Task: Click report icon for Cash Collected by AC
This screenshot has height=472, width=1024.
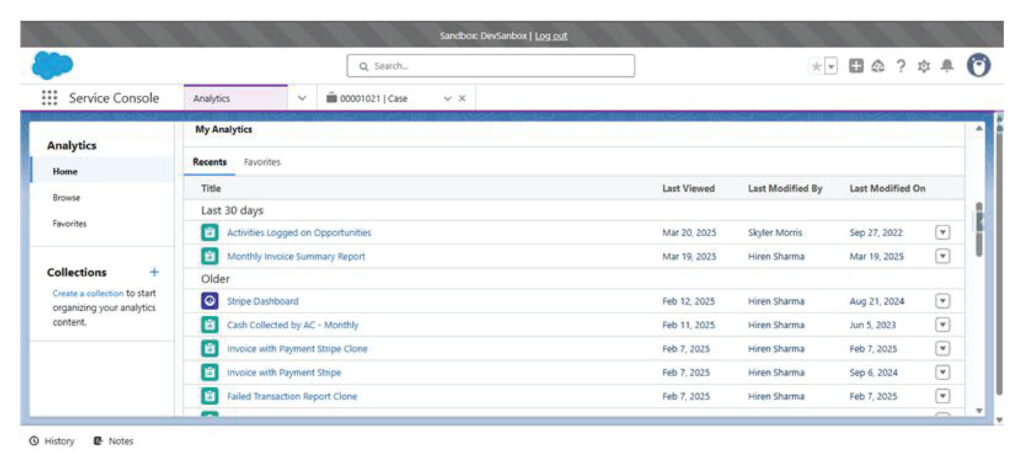Action: coord(210,325)
